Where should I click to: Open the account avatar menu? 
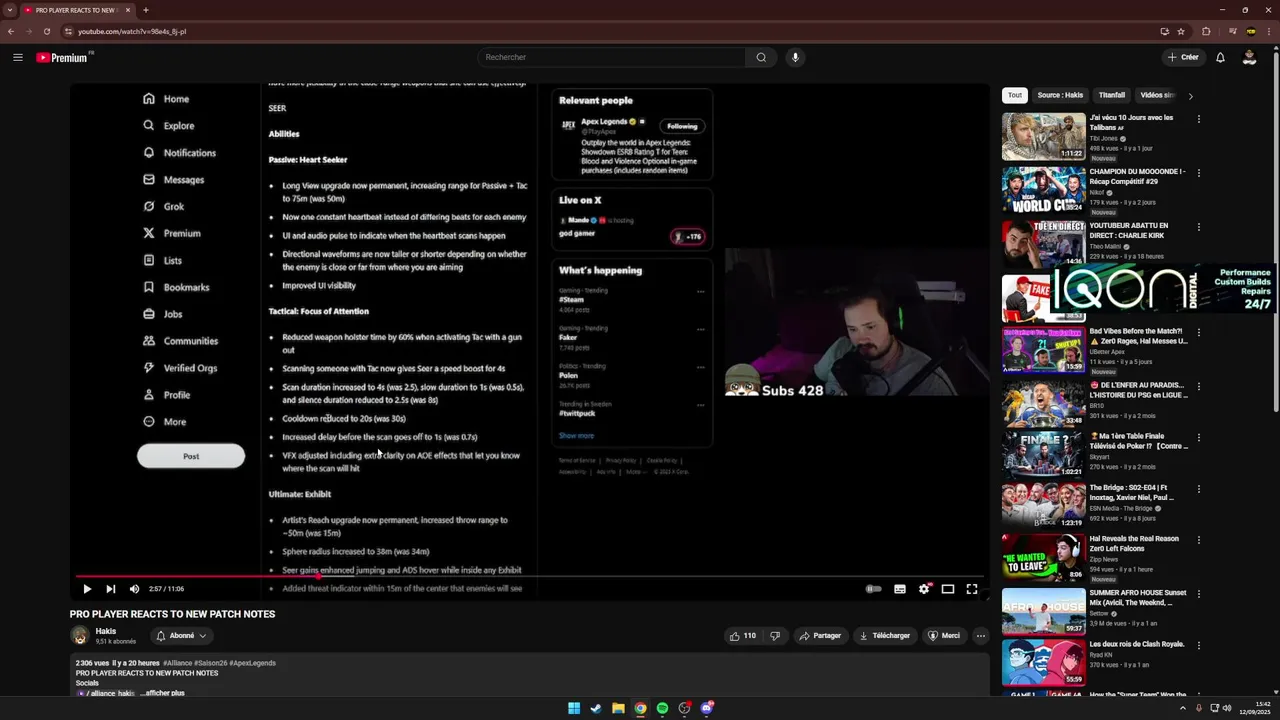coord(1249,57)
